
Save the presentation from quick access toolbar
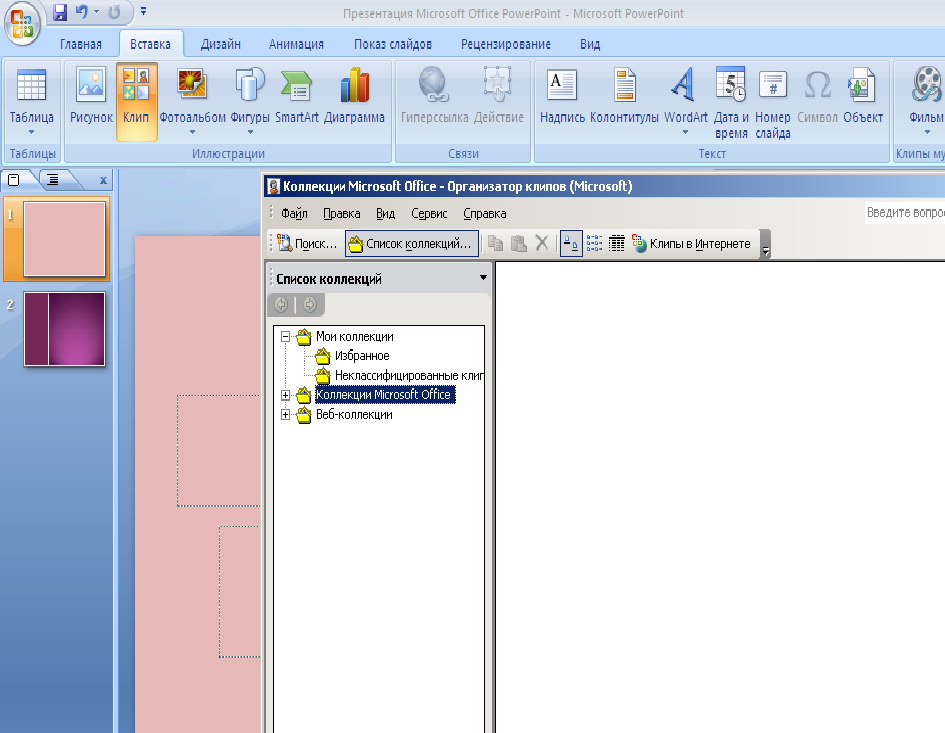tap(59, 12)
